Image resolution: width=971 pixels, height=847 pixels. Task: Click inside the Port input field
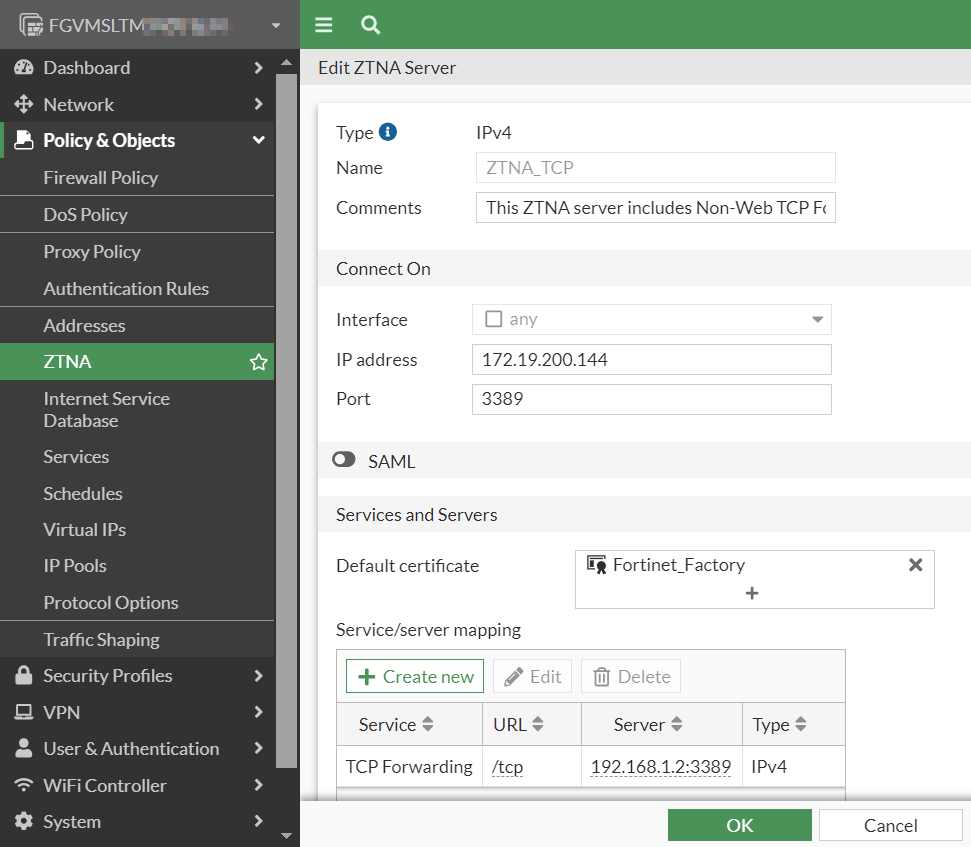651,399
